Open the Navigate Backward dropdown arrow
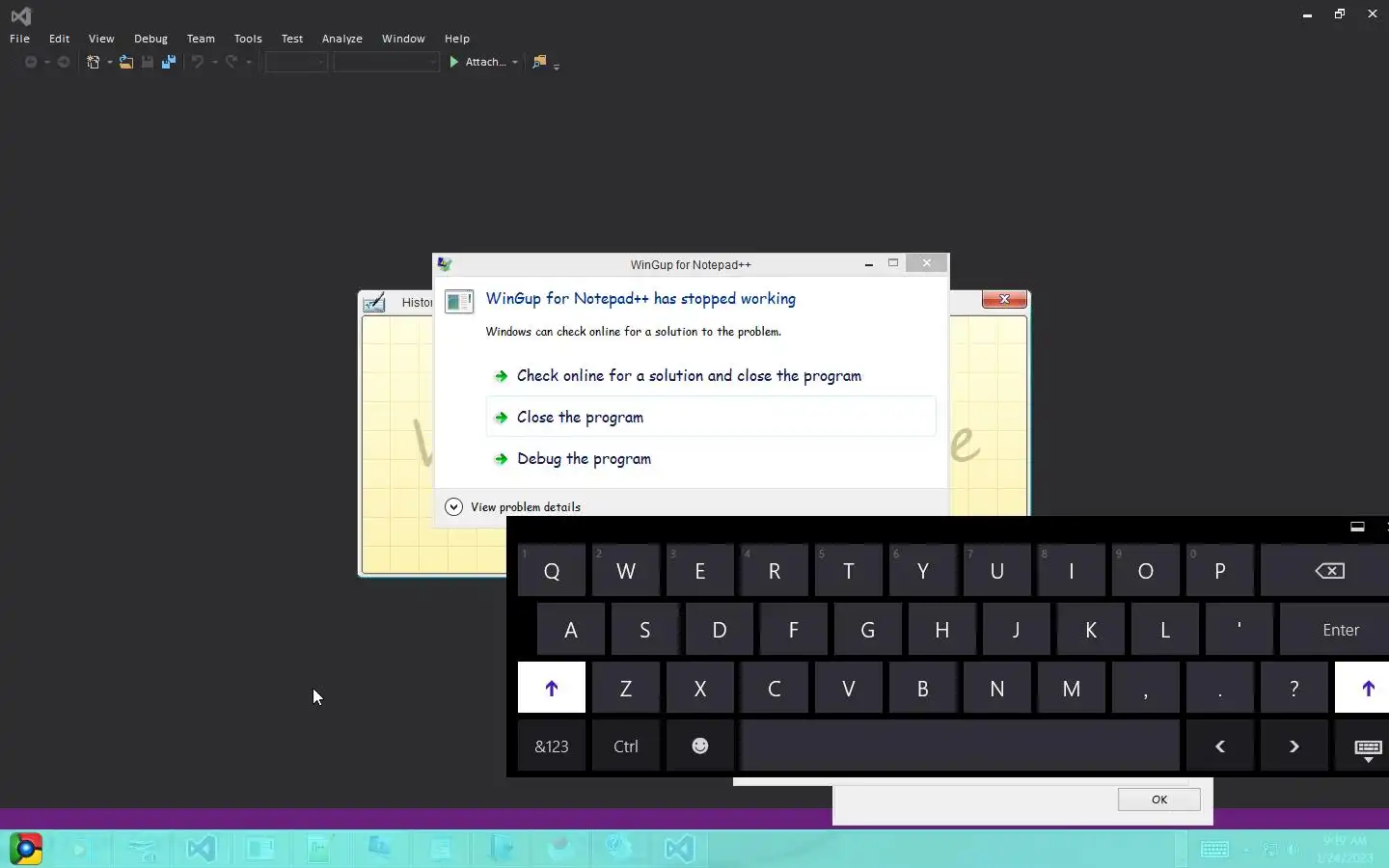Viewport: 1389px width, 868px height. pos(47,63)
